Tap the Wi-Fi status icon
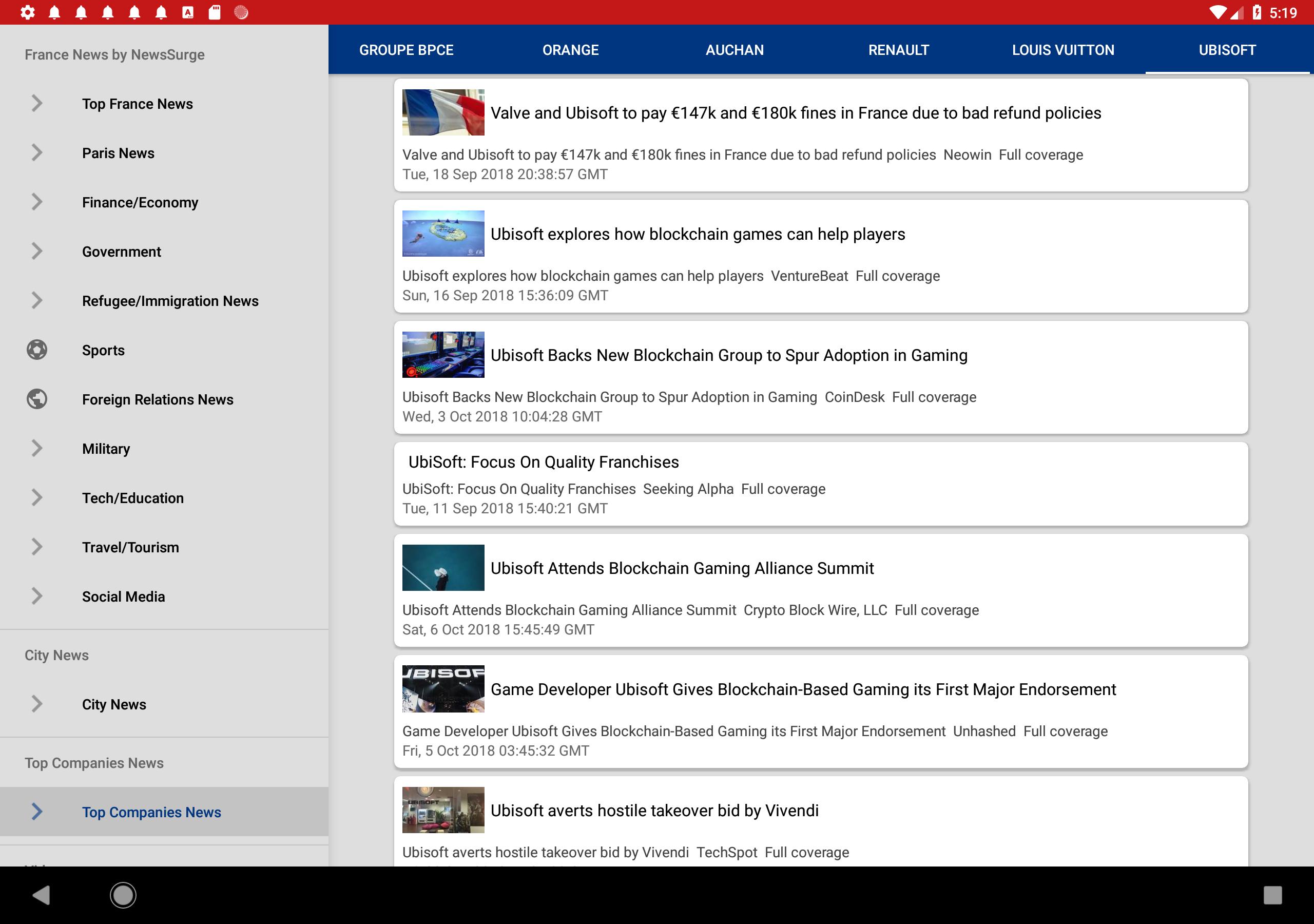Screen dimensions: 1314x924 click(x=1218, y=12)
